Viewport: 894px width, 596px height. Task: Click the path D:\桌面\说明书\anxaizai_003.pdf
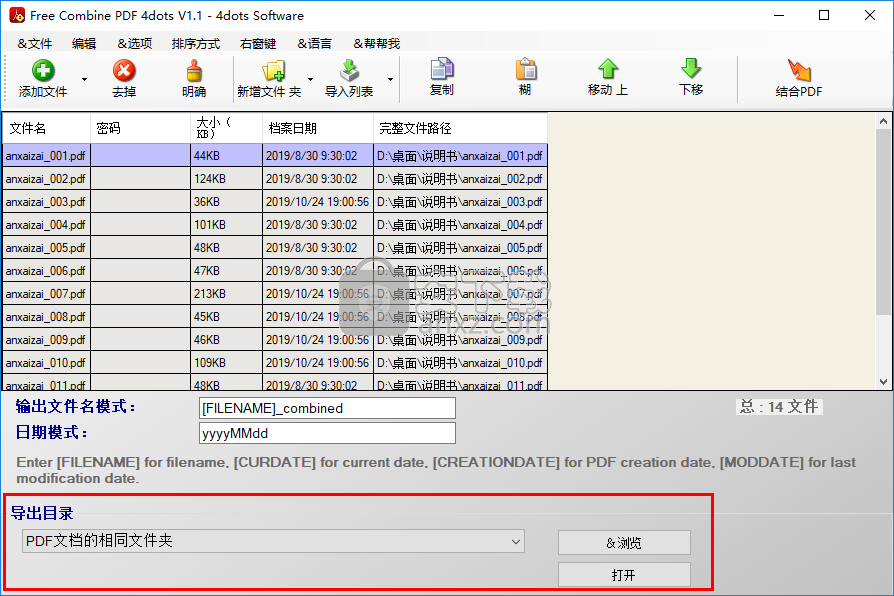click(x=460, y=202)
